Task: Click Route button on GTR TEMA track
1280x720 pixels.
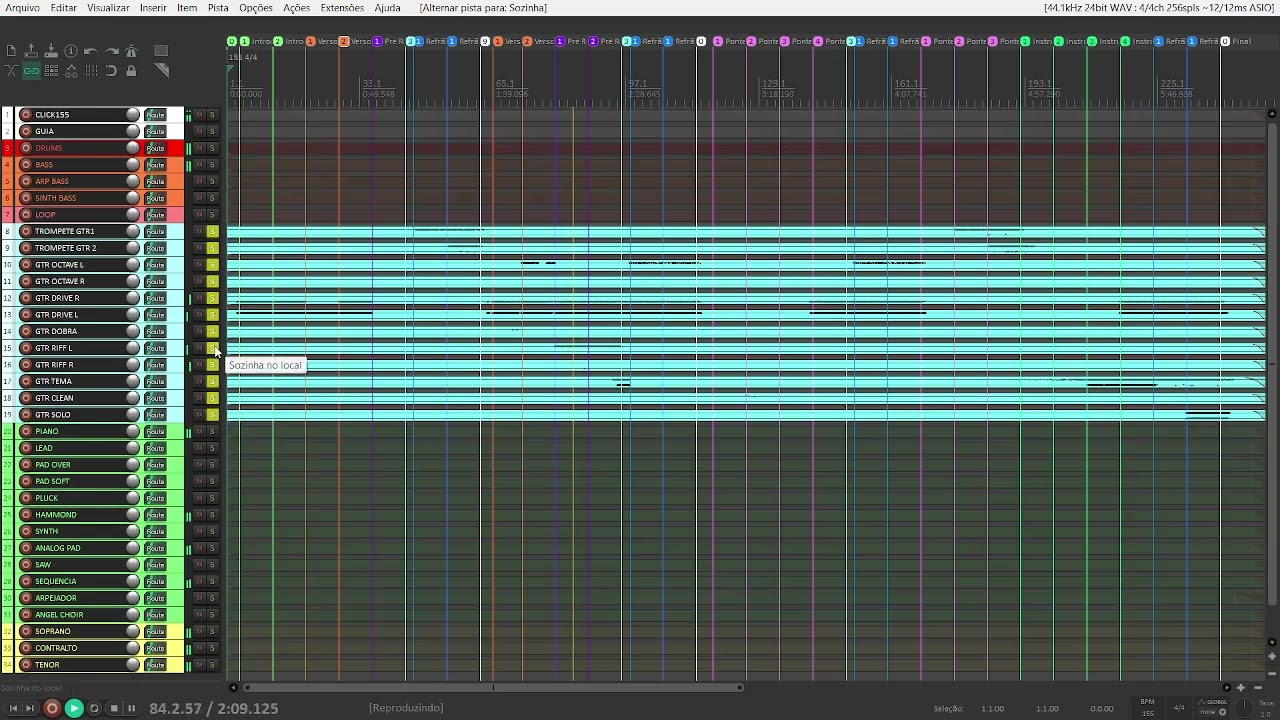Action: (155, 381)
